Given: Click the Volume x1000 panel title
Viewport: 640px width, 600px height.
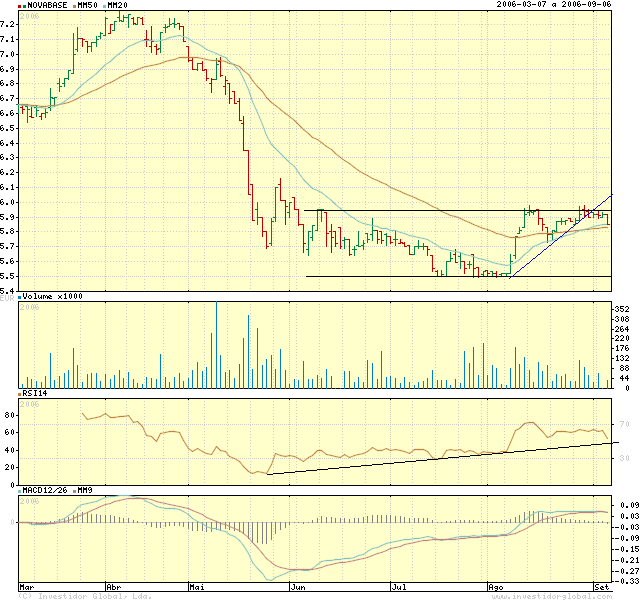Looking at the screenshot, I should (x=52, y=296).
